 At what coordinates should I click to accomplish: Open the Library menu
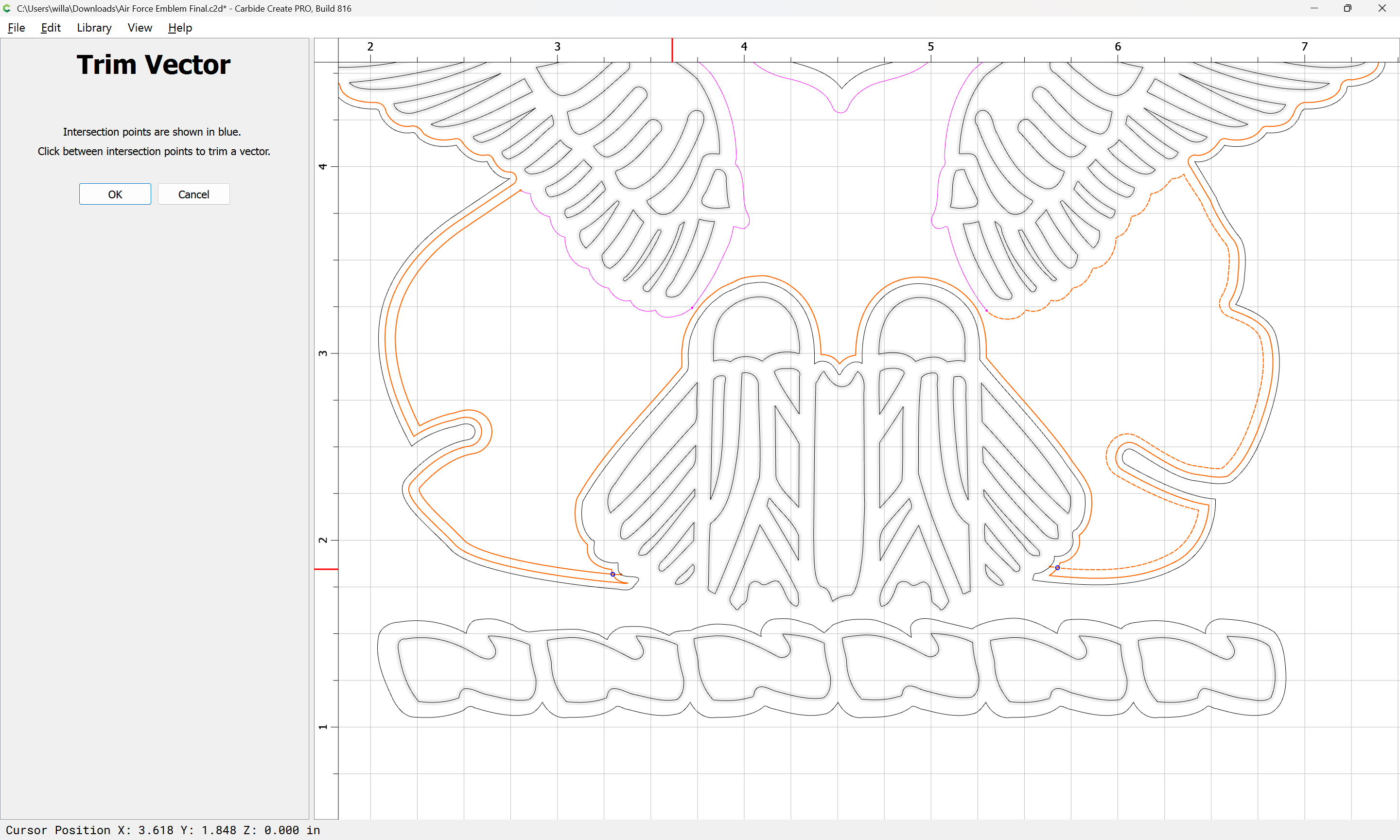tap(94, 28)
